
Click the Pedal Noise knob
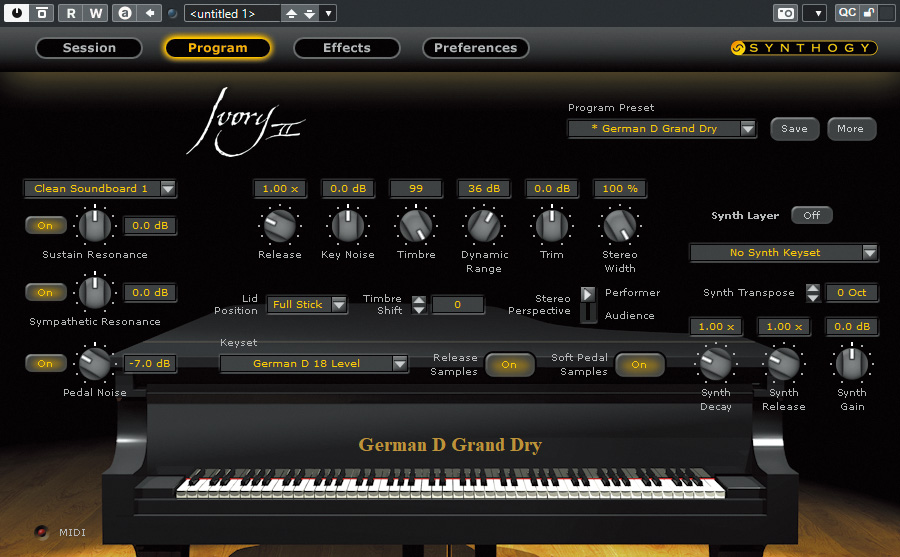click(x=95, y=363)
